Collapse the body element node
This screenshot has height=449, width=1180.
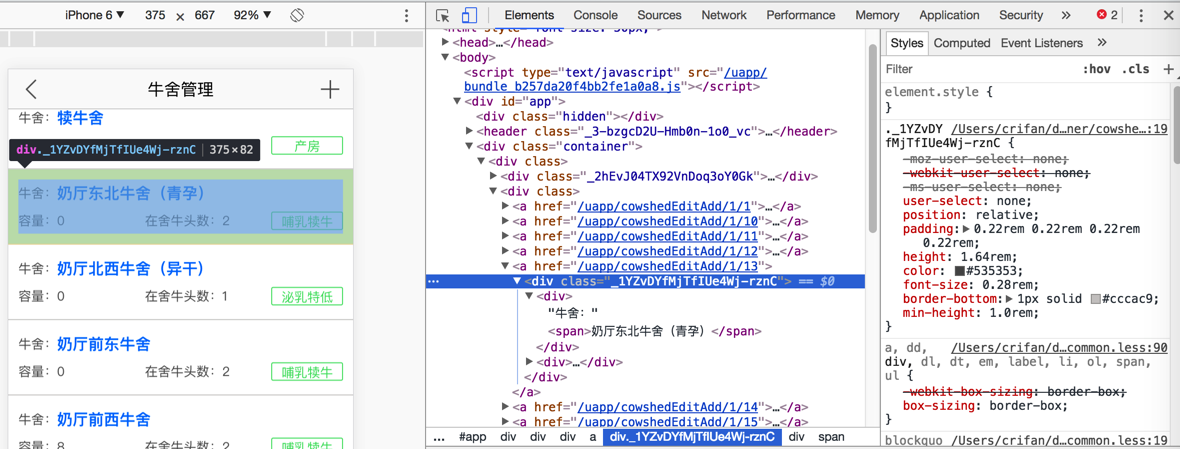(x=446, y=57)
